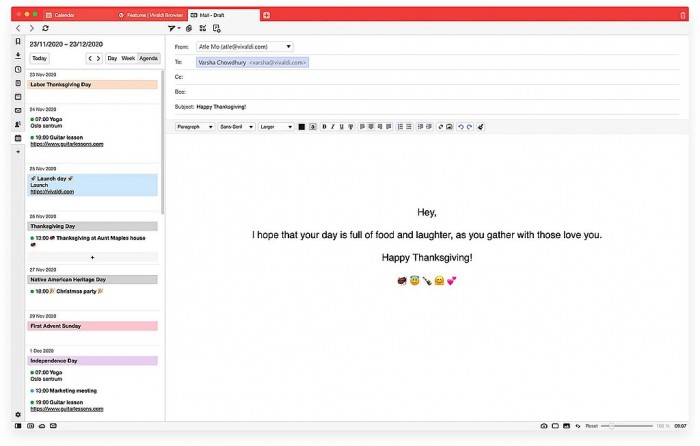Toggle underline formatting in the editor toolbar

coord(341,127)
